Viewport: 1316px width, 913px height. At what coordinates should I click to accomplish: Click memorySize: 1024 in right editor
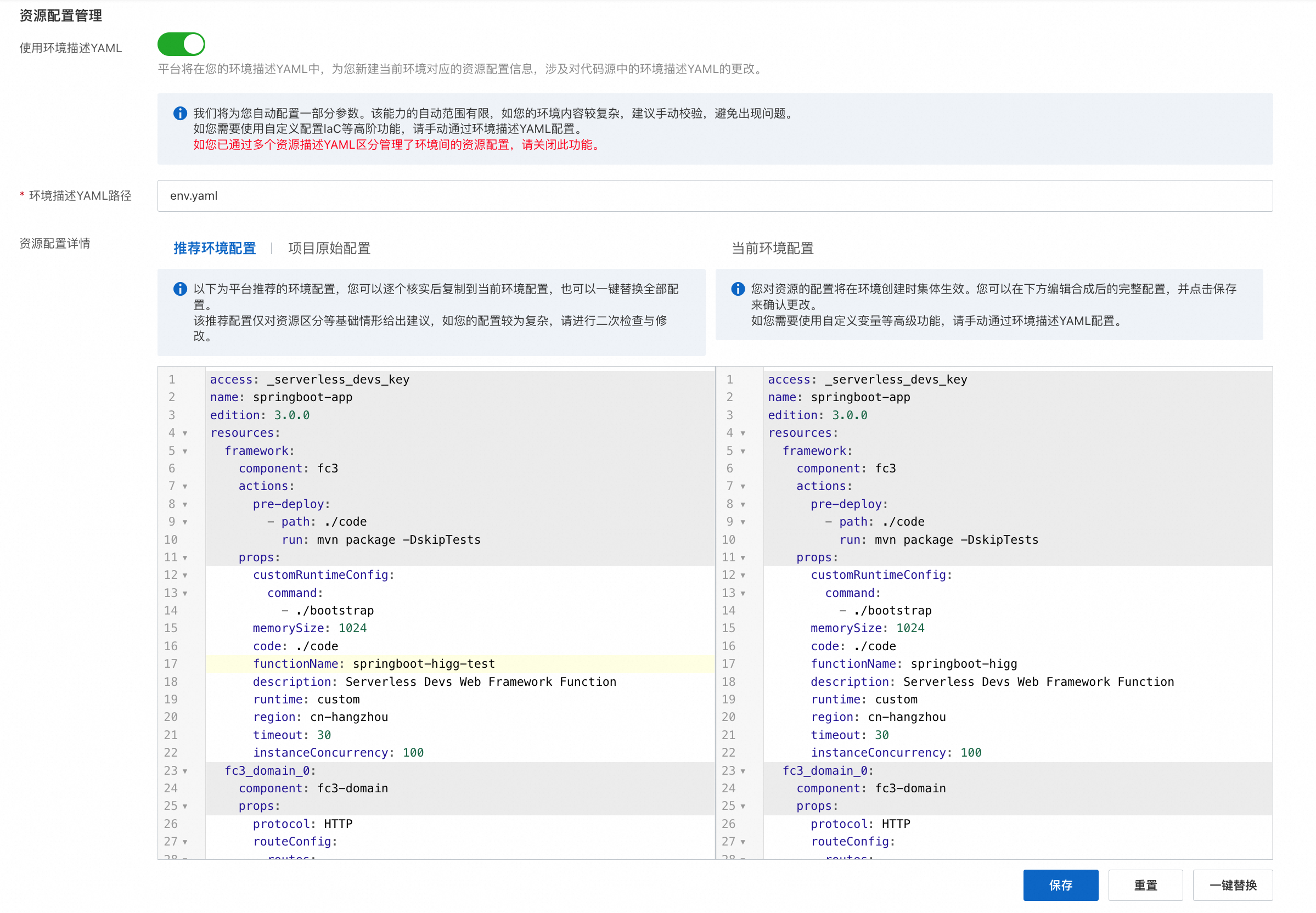[x=868, y=628]
